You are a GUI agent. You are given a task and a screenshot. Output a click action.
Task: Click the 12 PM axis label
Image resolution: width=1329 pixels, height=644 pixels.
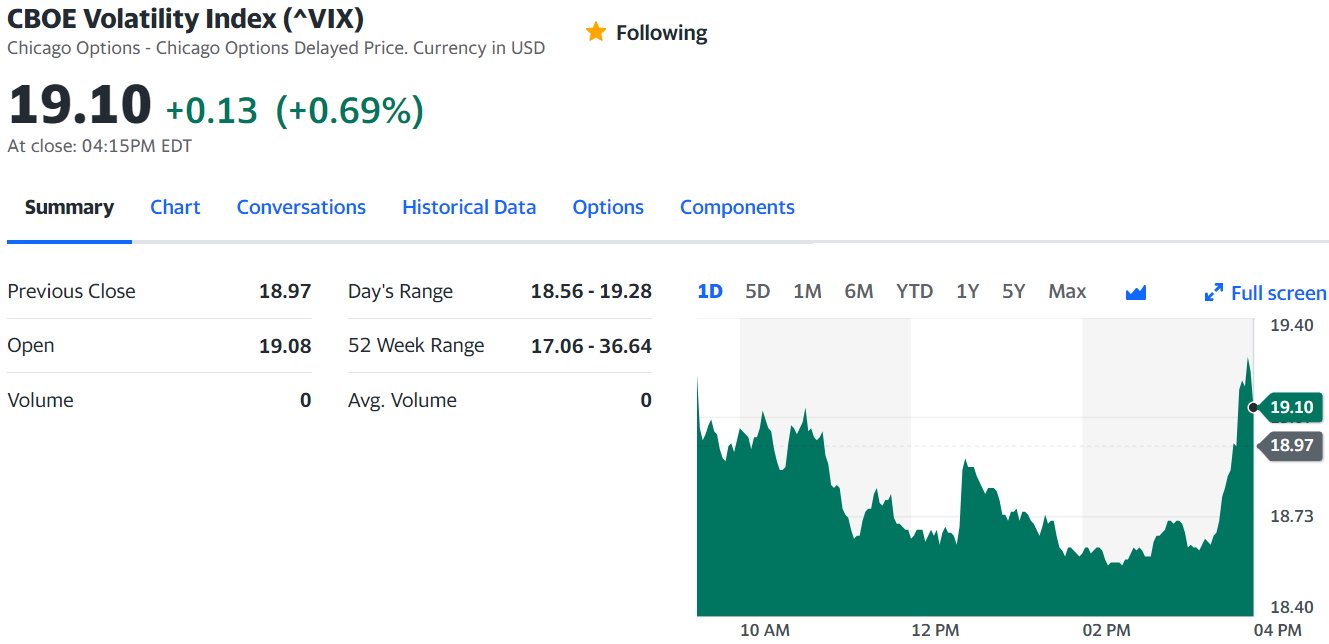[935, 630]
